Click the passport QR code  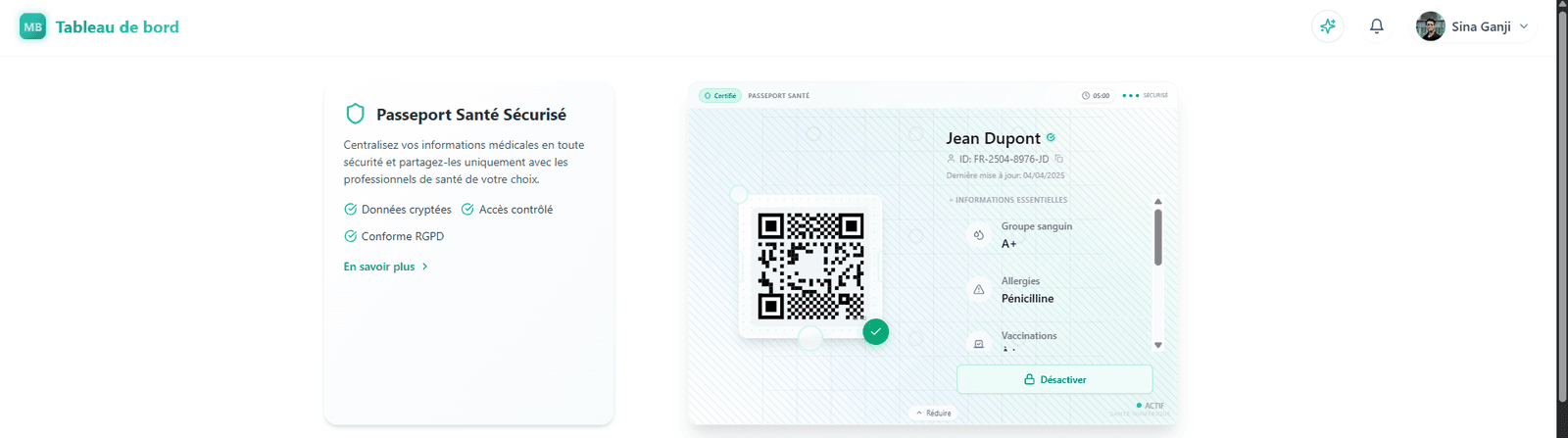(x=810, y=266)
